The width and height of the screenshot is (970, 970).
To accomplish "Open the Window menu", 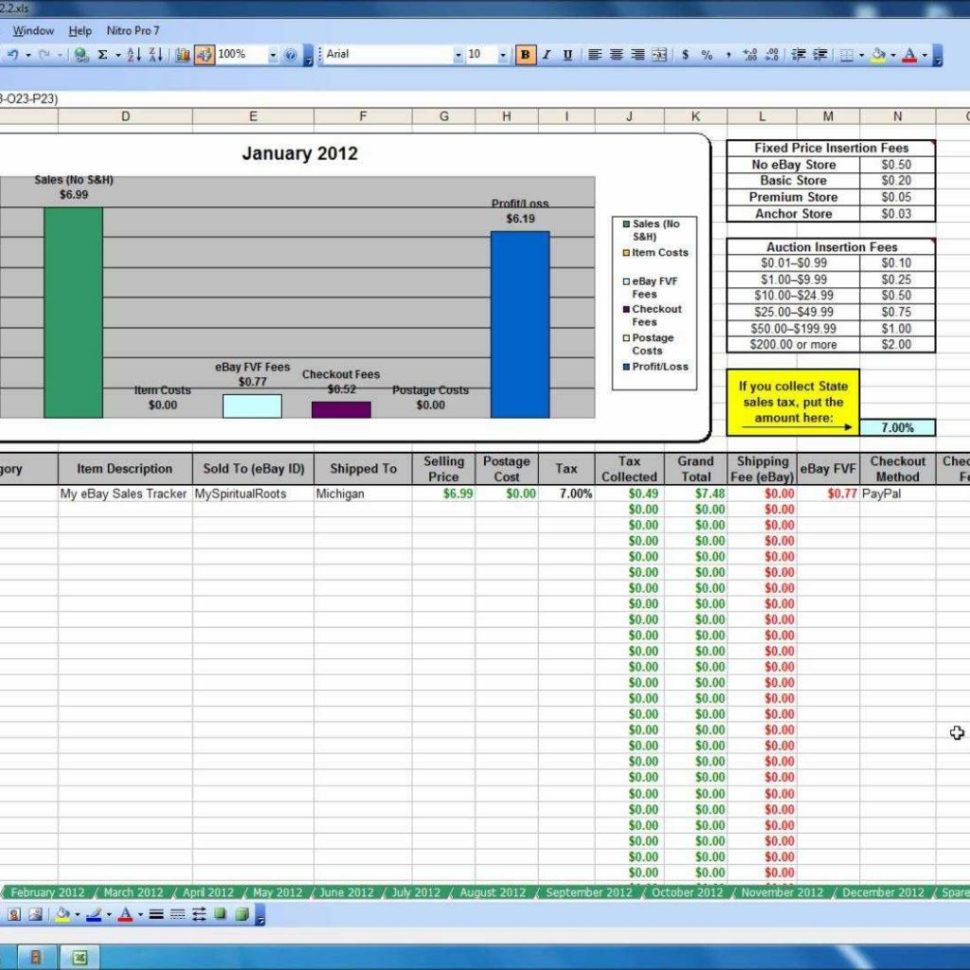I will point(33,30).
